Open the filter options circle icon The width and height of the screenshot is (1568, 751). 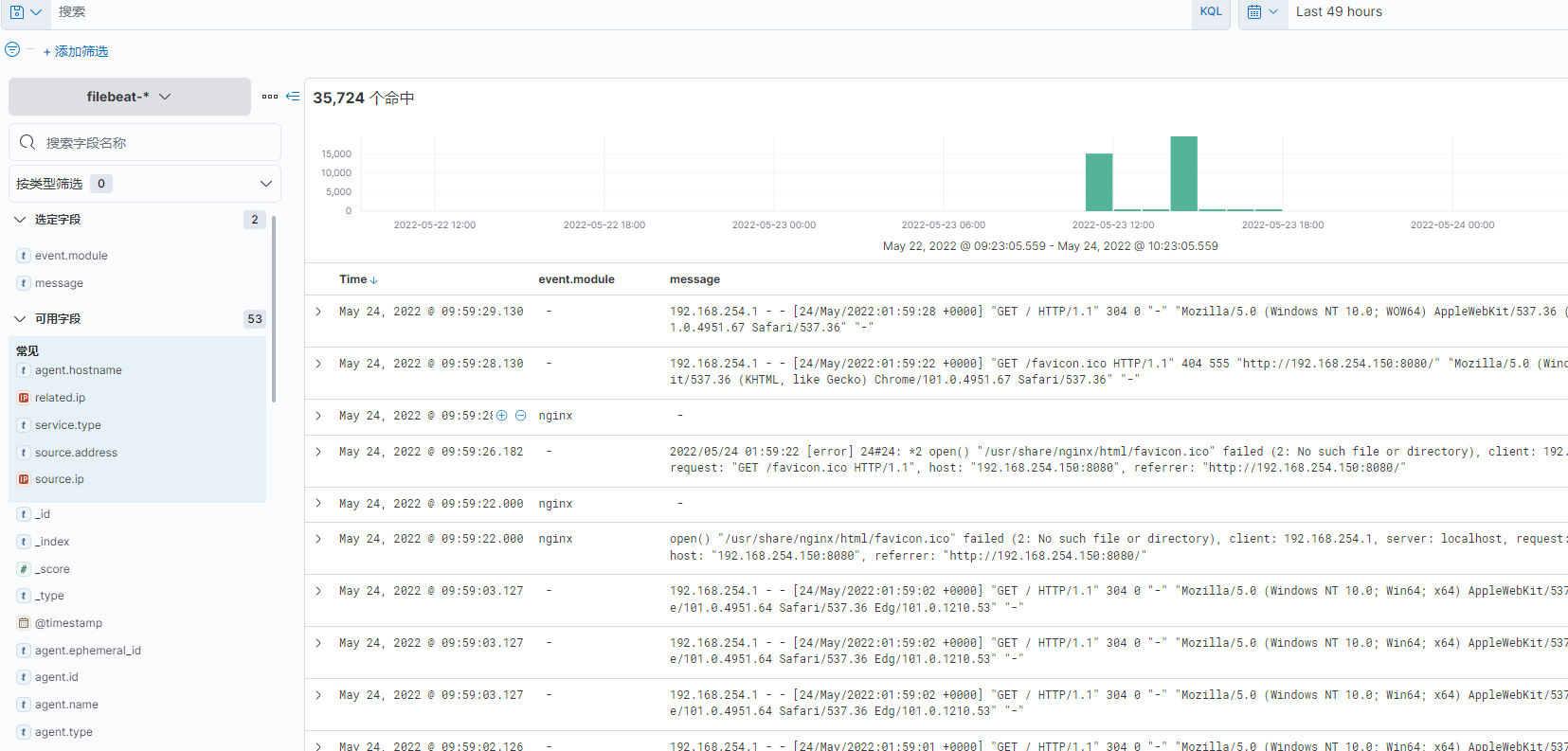pyautogui.click(x=12, y=49)
